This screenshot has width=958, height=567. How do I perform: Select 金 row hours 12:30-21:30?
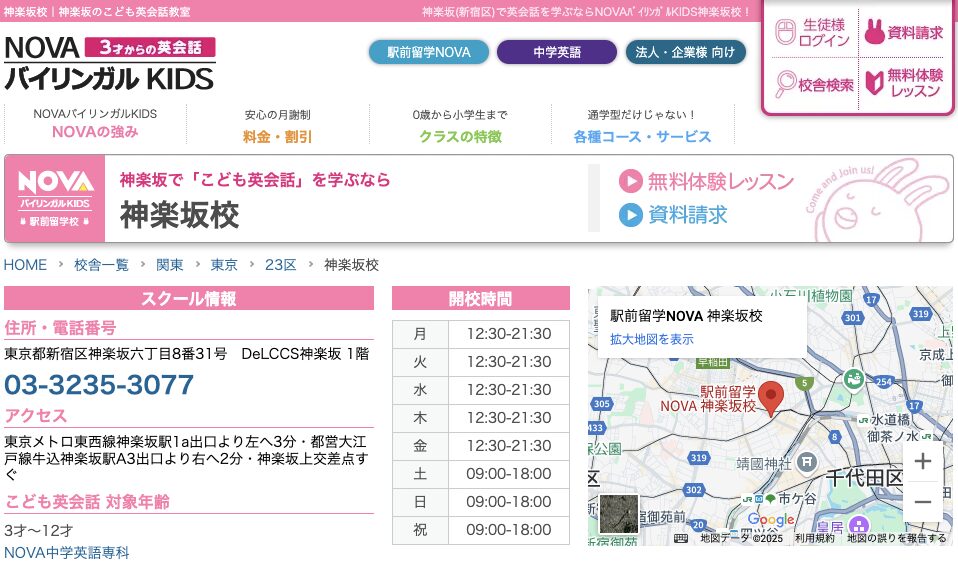coord(509,446)
